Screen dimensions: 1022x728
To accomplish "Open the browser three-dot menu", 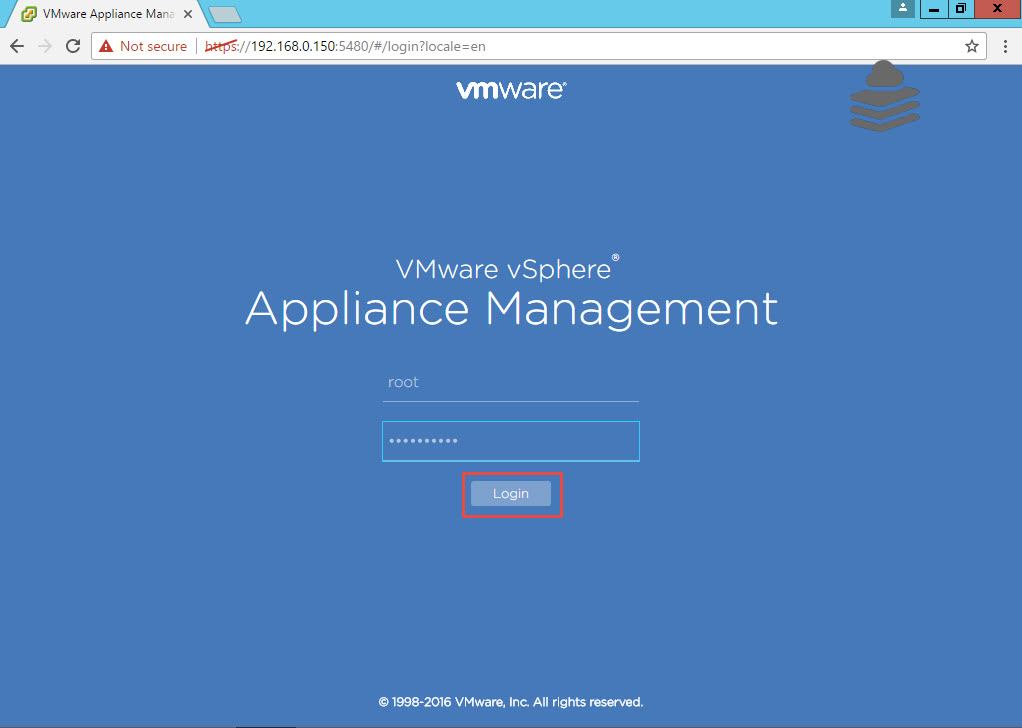I will (x=1005, y=46).
